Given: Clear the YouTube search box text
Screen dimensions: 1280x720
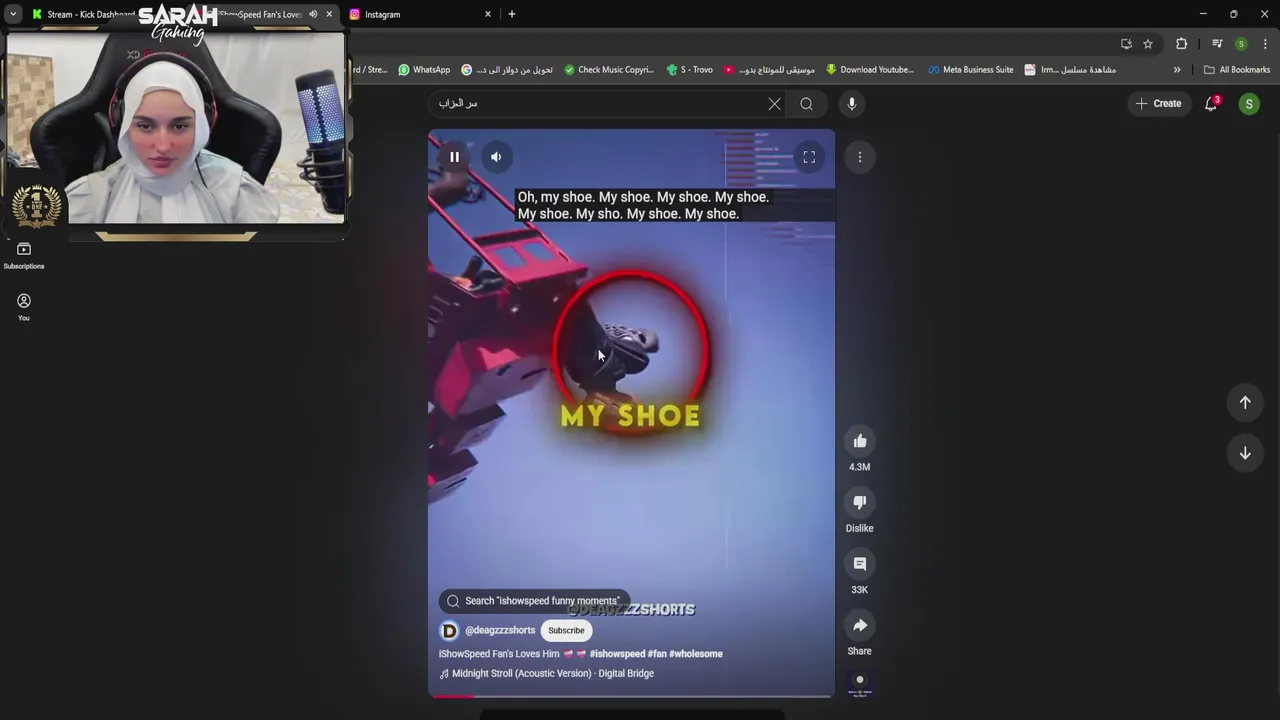Looking at the screenshot, I should click(x=774, y=104).
